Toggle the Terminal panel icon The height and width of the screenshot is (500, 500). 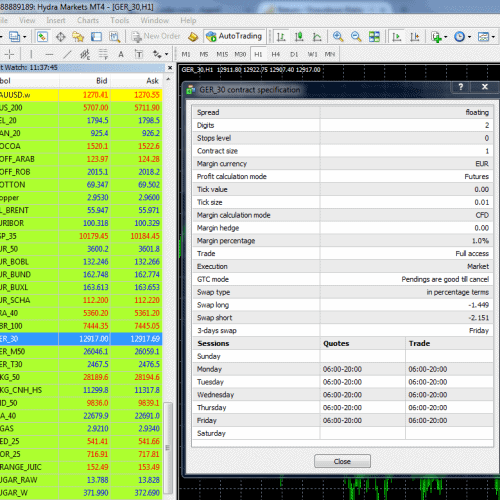click(96, 37)
